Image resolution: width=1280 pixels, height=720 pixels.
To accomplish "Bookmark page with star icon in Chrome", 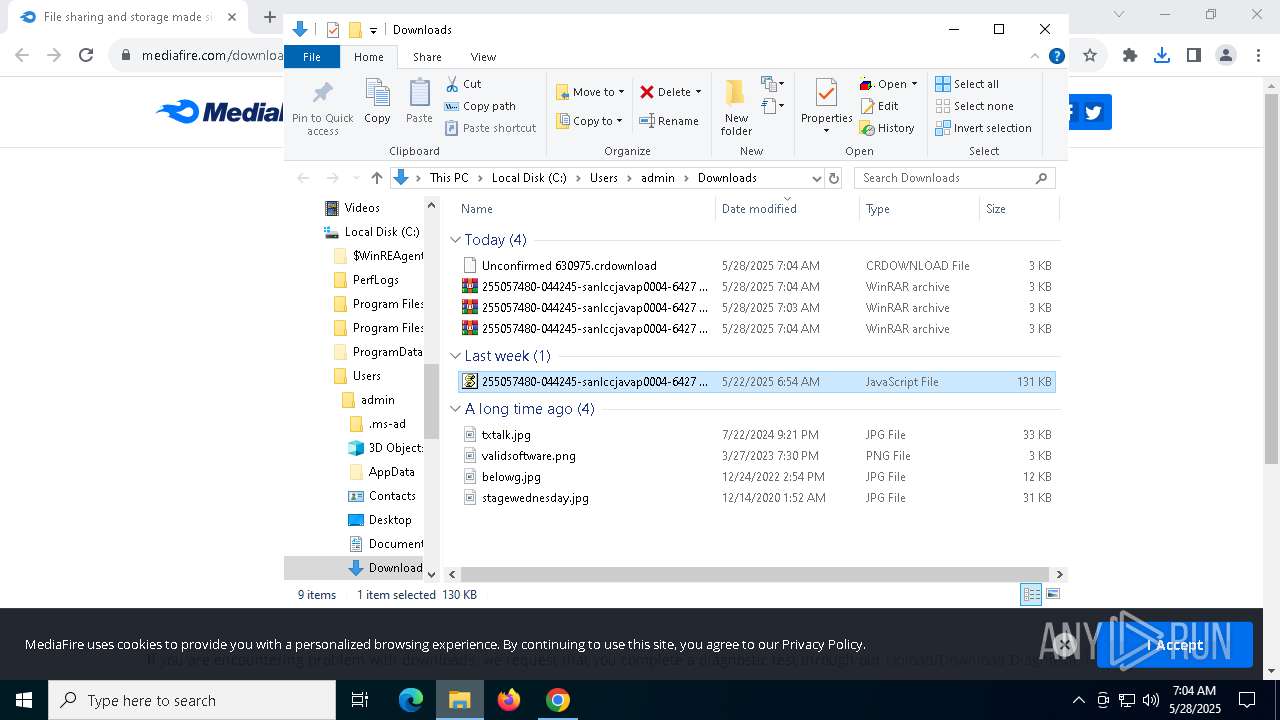I will 1090,55.
